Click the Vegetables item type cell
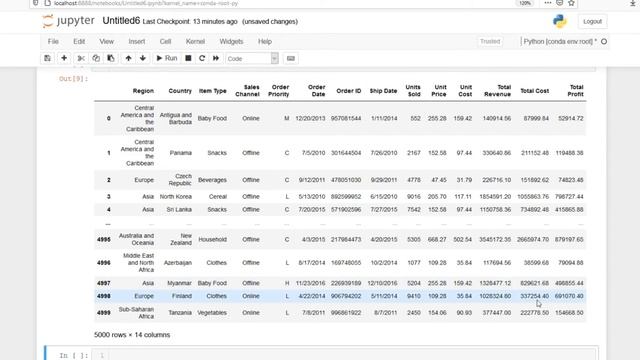 (x=212, y=313)
